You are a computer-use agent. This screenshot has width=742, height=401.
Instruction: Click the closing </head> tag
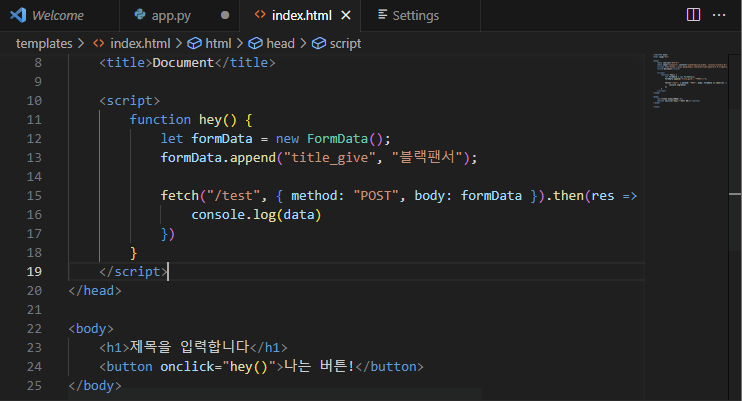95,291
